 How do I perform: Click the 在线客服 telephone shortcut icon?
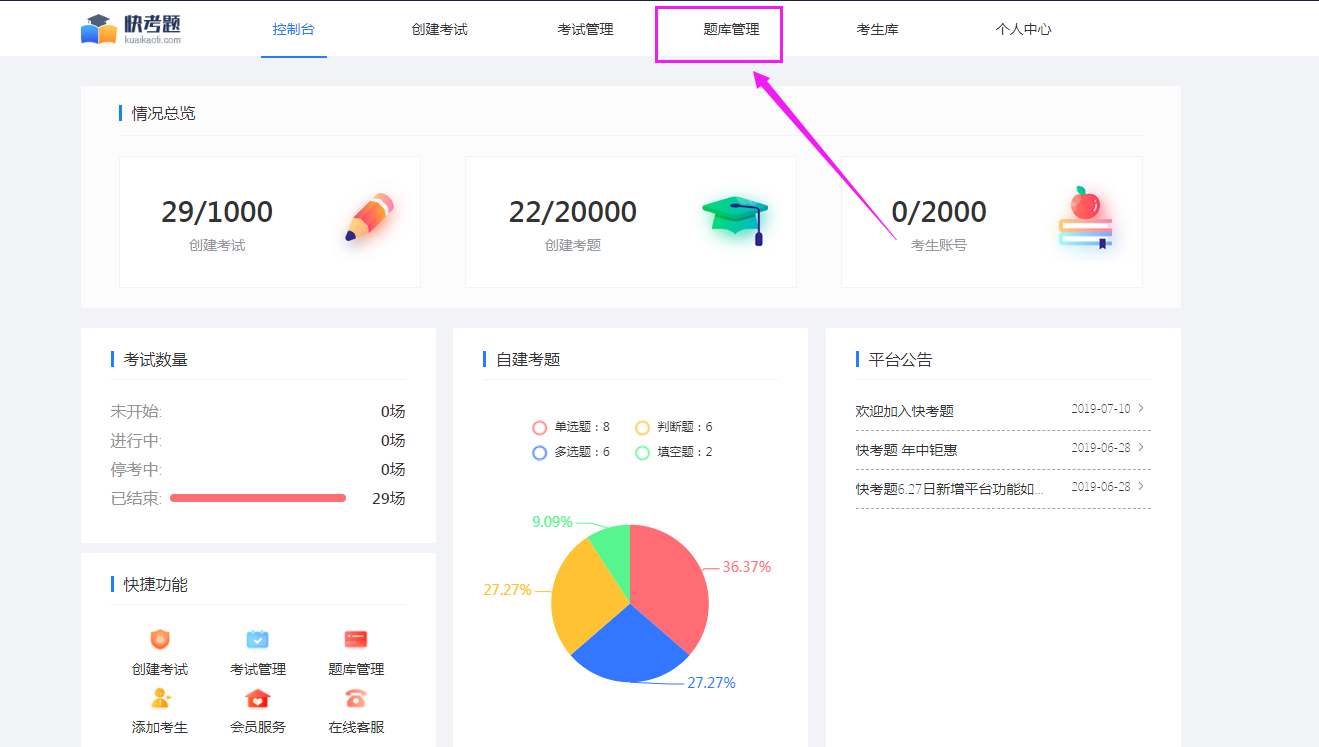point(356,698)
